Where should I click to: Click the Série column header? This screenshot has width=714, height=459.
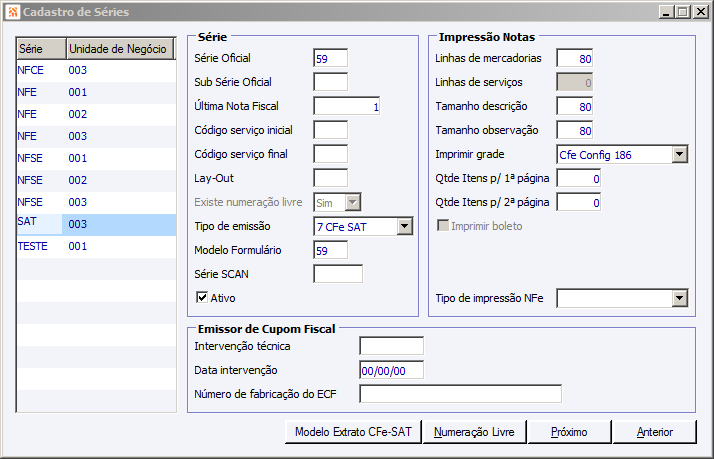[41, 49]
